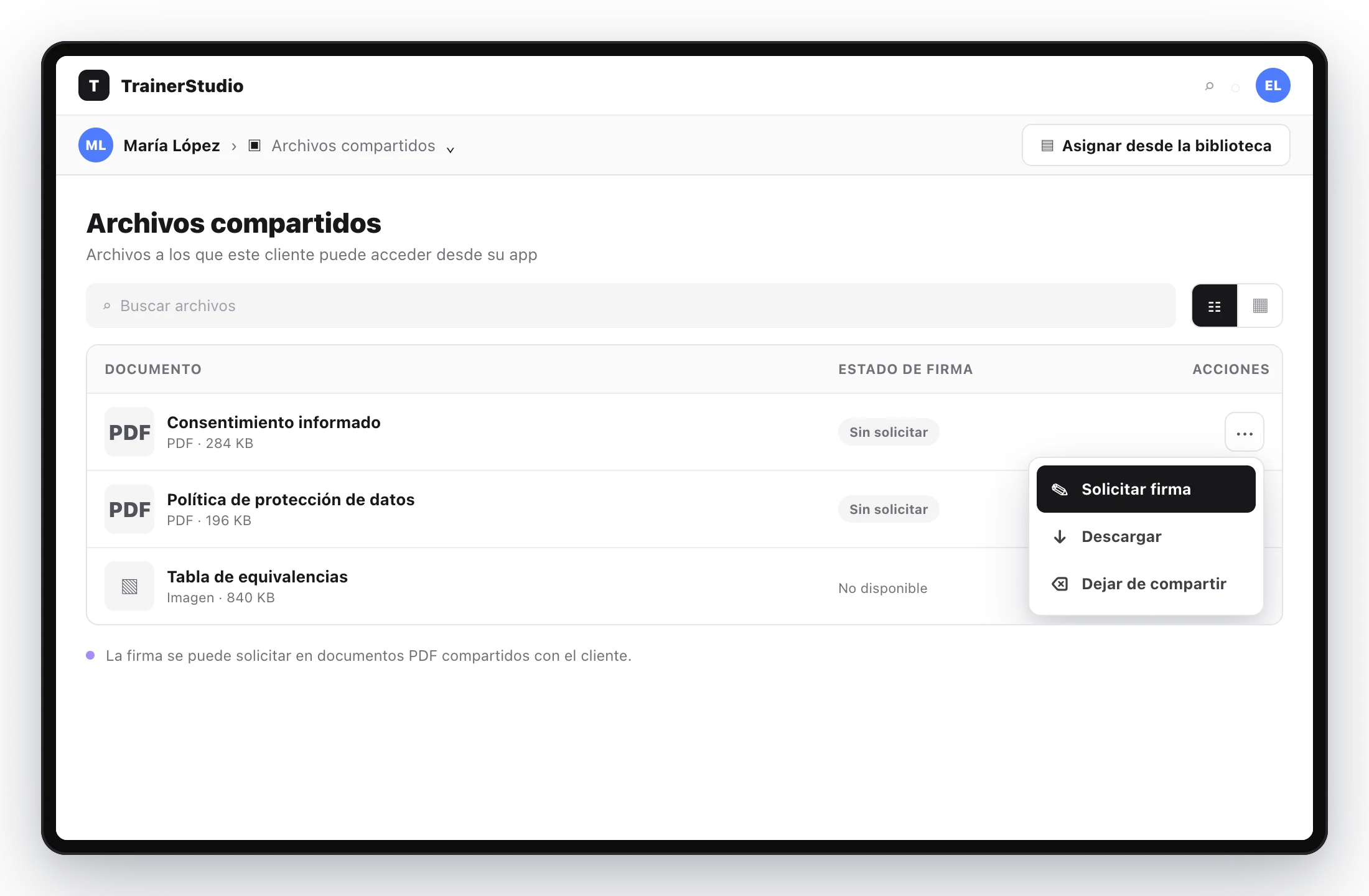Click the ML client avatar

click(96, 146)
